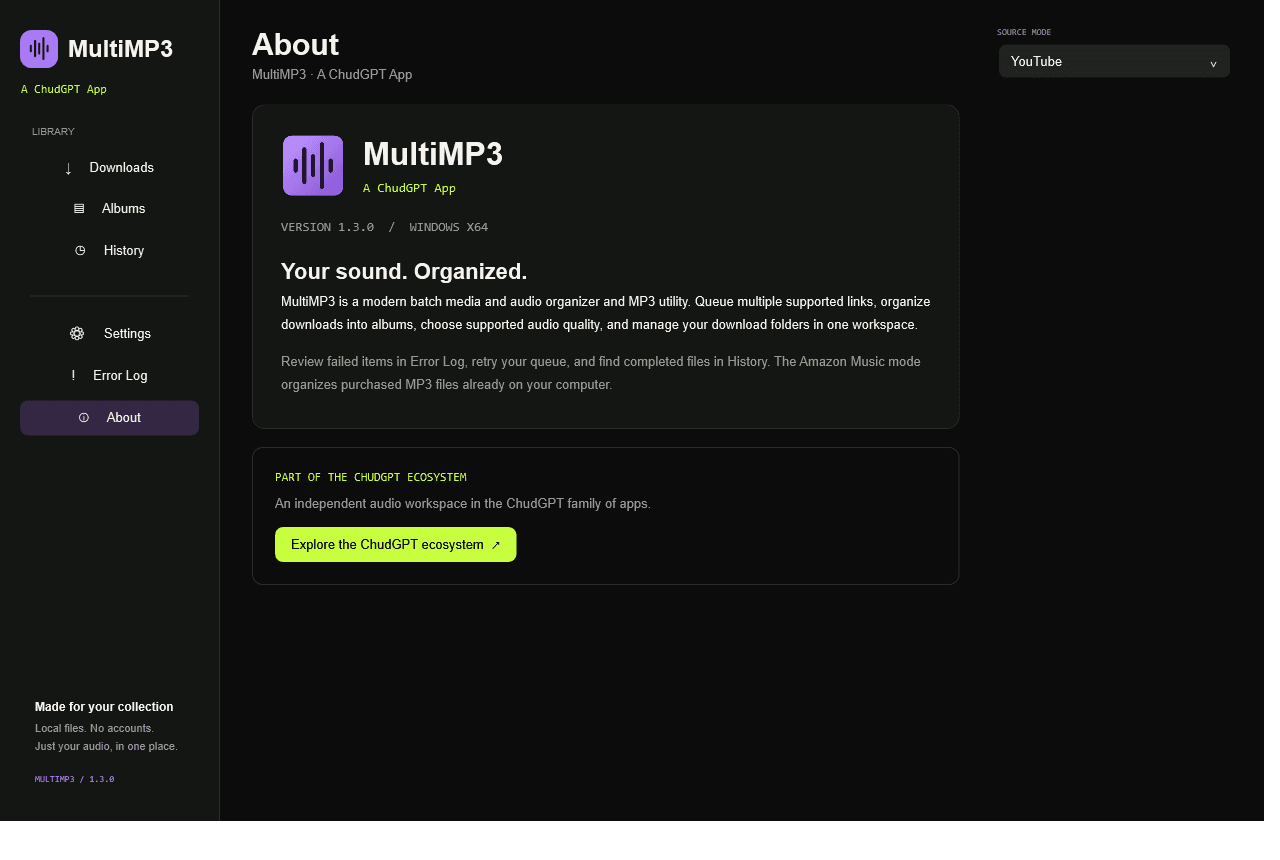Screen dimensions: 1280x860
Task: Click the sidebar "A ChudGPT App" tagline
Action: 64,90
